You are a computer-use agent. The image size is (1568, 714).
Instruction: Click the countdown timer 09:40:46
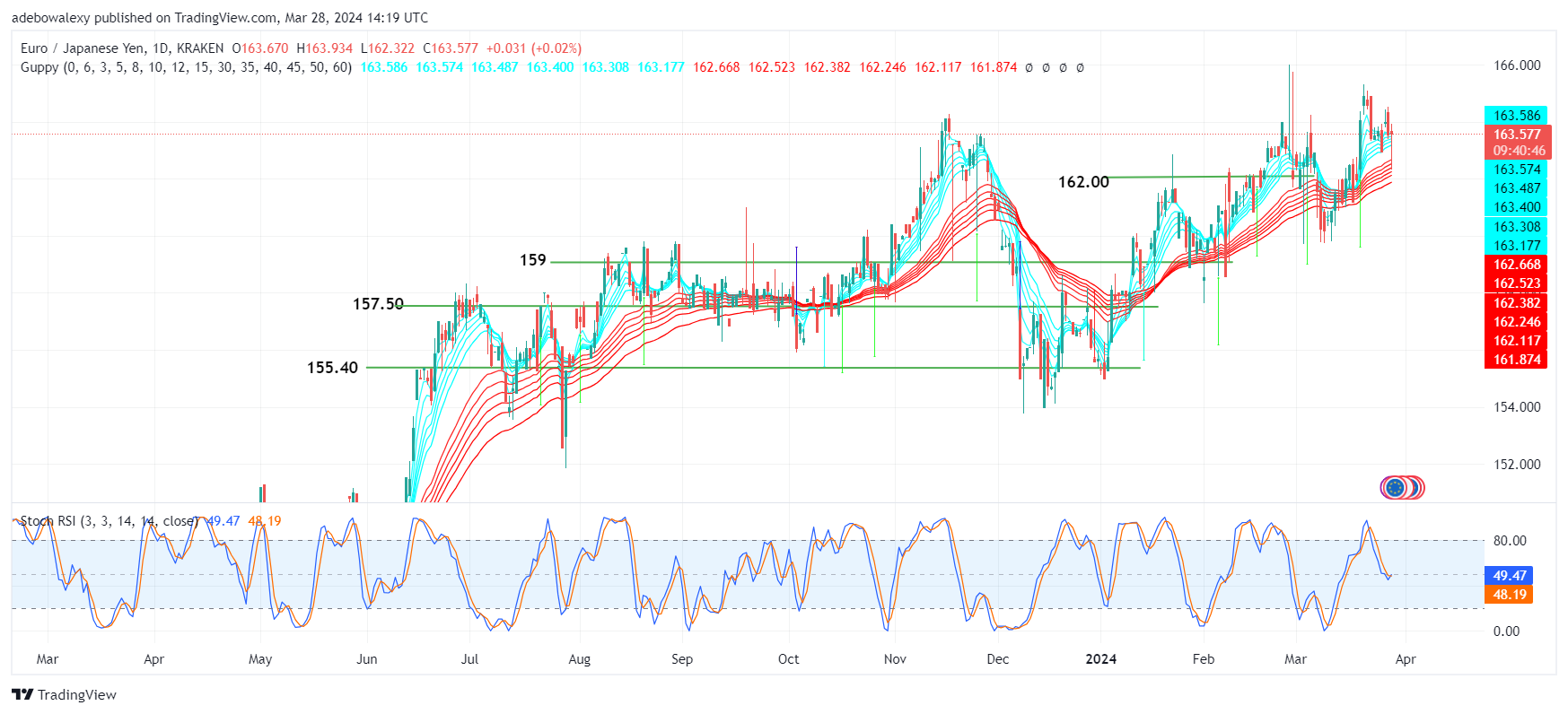click(1519, 151)
